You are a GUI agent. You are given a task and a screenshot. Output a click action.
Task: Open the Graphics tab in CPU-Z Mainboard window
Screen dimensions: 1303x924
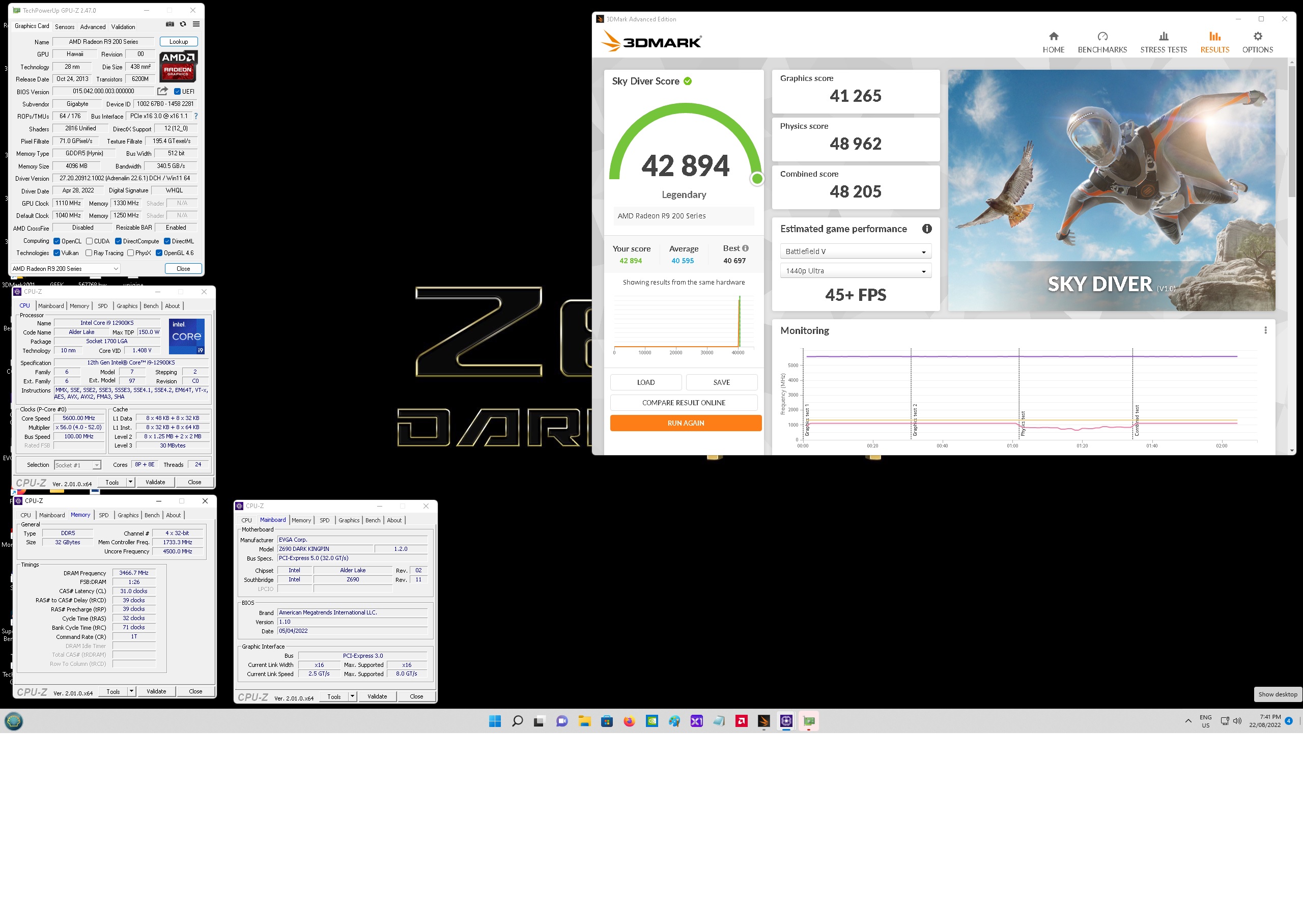click(x=349, y=521)
